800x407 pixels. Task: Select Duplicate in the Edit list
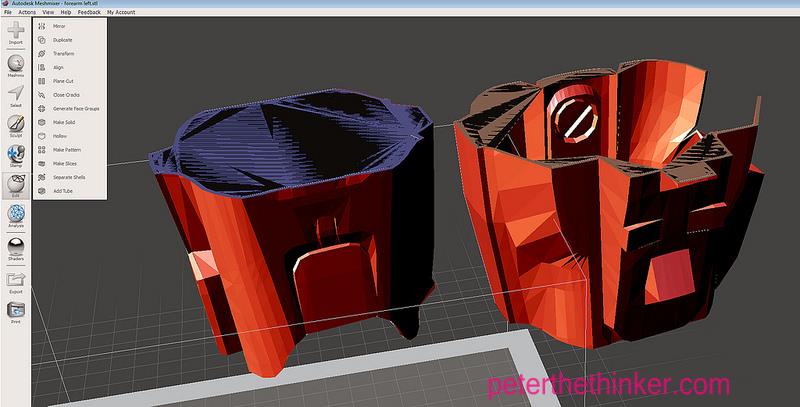[x=70, y=40]
